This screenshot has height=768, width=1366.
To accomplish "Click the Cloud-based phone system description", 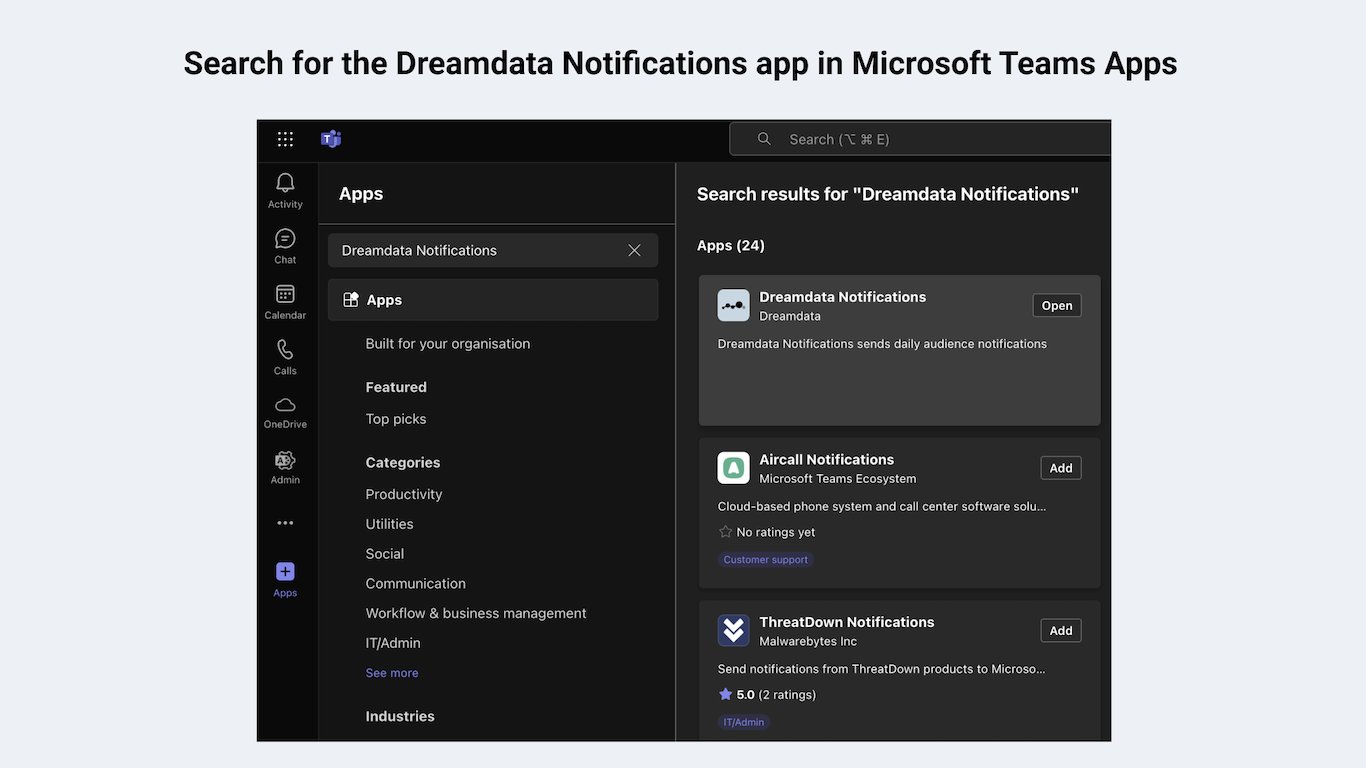I will pyautogui.click(x=882, y=507).
